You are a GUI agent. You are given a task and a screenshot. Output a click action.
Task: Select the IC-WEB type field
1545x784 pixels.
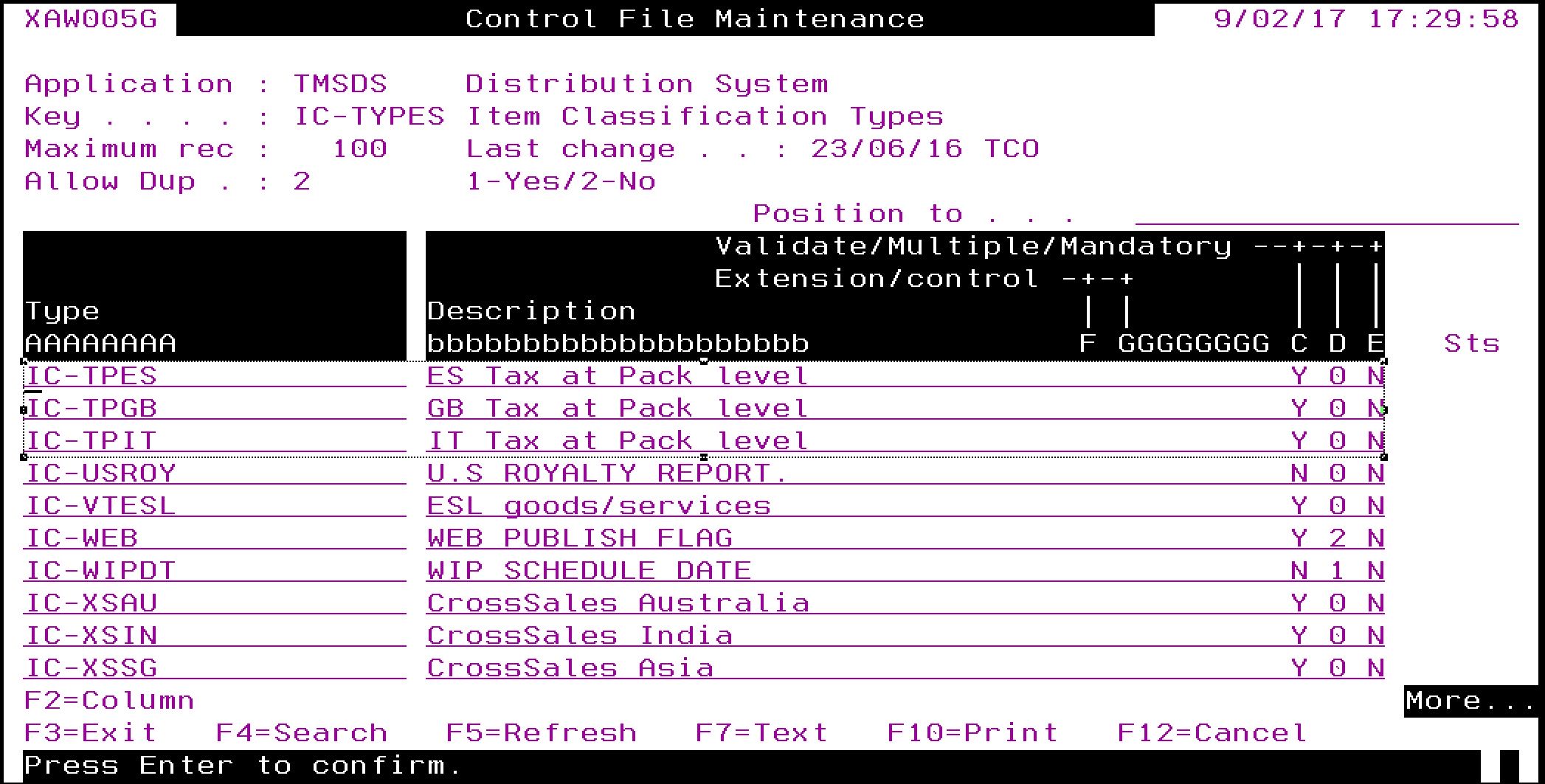pyautogui.click(x=215, y=538)
